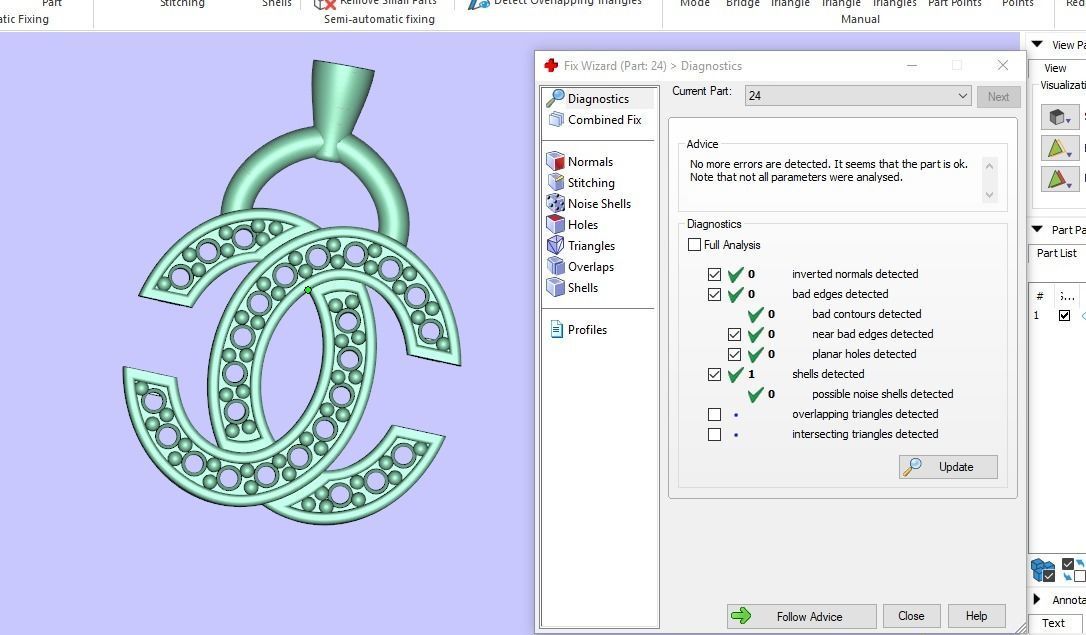The height and width of the screenshot is (635, 1086).
Task: Uncheck near bad edges detected
Action: pyautogui.click(x=735, y=334)
